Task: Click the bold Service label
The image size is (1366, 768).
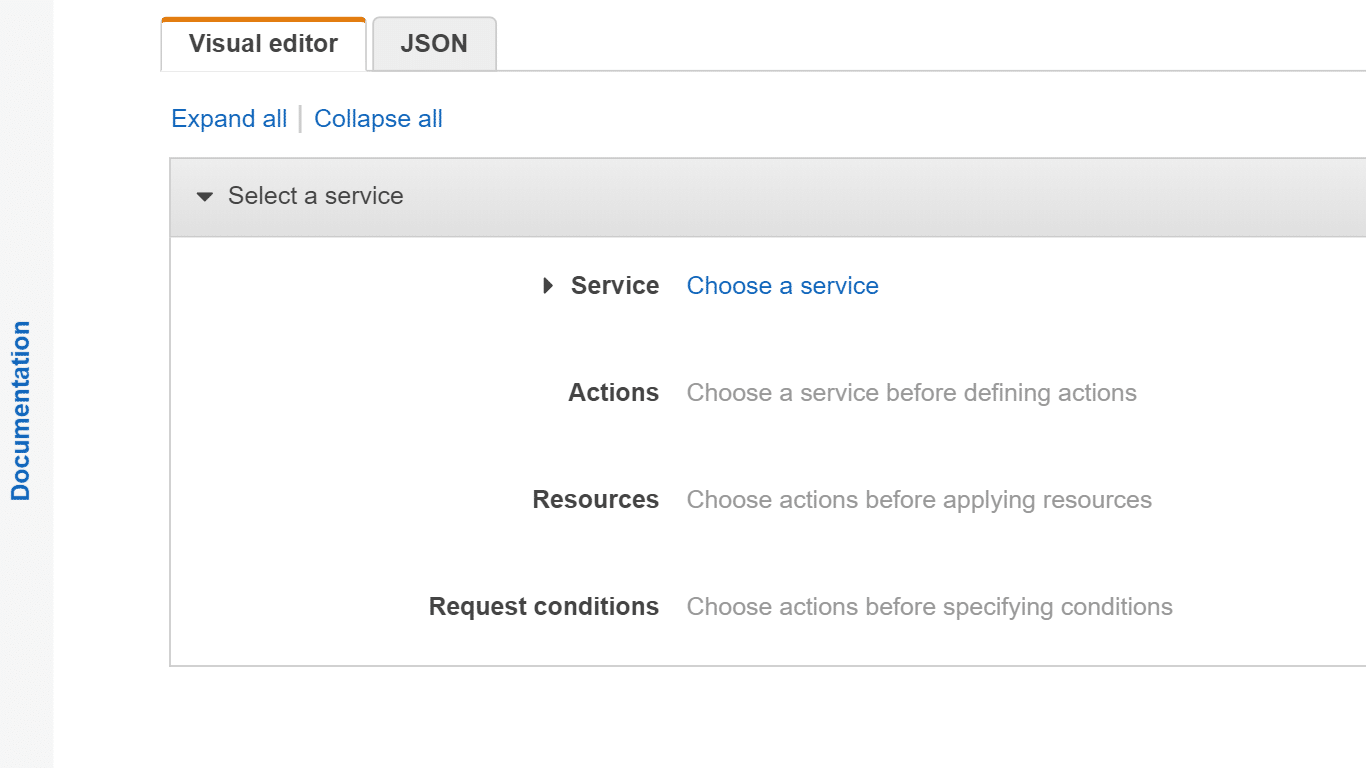Action: (614, 286)
